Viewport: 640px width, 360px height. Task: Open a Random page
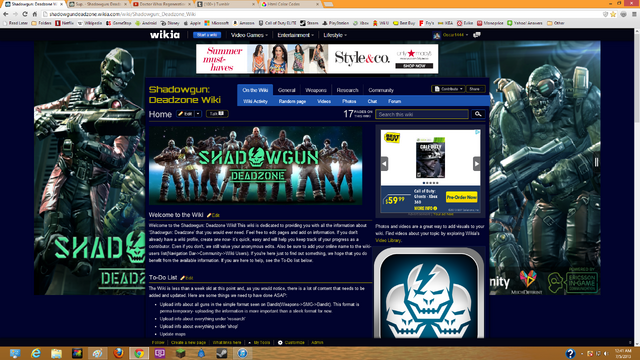coord(292,101)
